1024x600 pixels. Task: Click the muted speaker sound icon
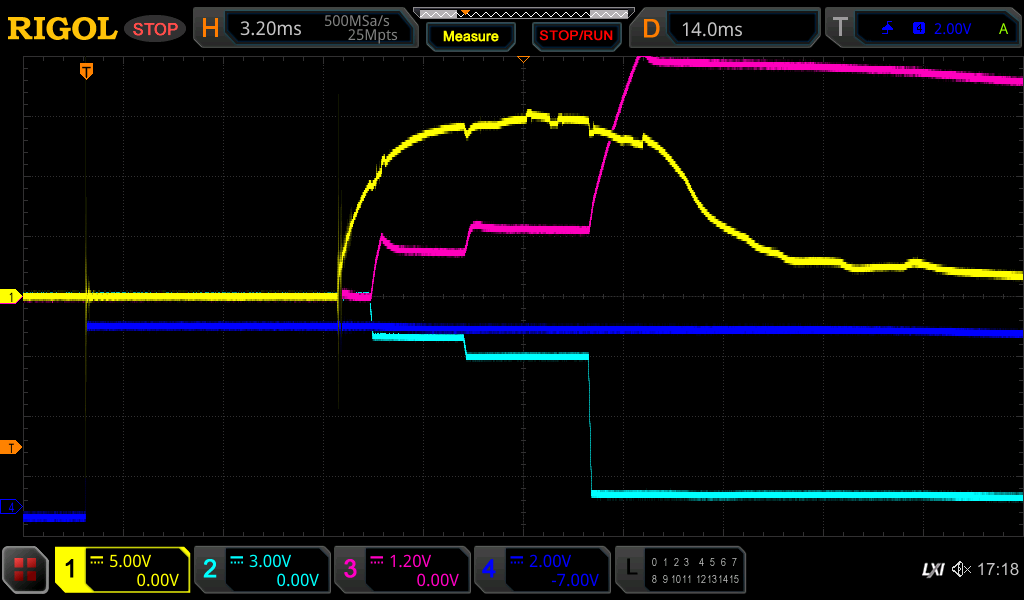[x=961, y=570]
